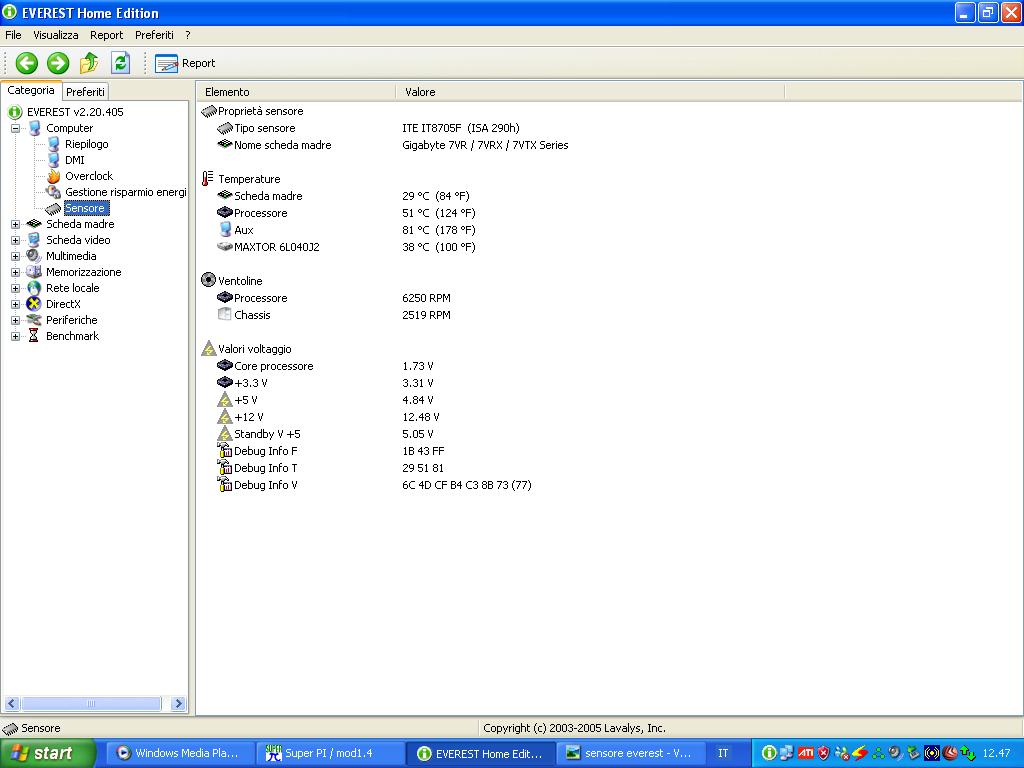The image size is (1024, 768).
Task: Refresh the sensor readings with the Refresh icon
Action: (121, 63)
